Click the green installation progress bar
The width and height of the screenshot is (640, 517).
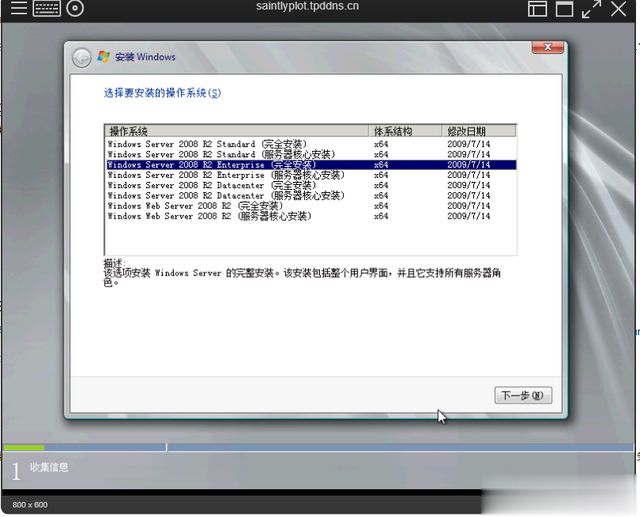point(24,448)
